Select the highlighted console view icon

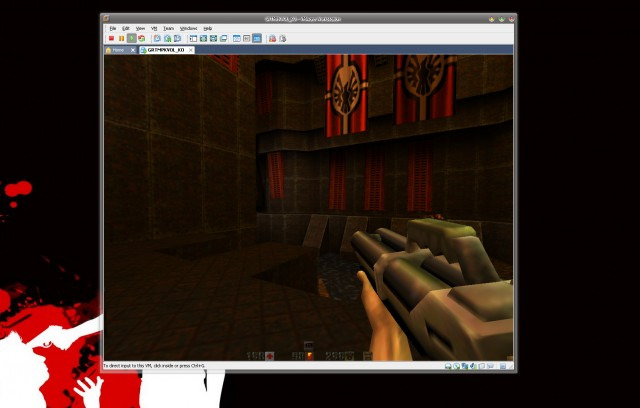coord(257,38)
